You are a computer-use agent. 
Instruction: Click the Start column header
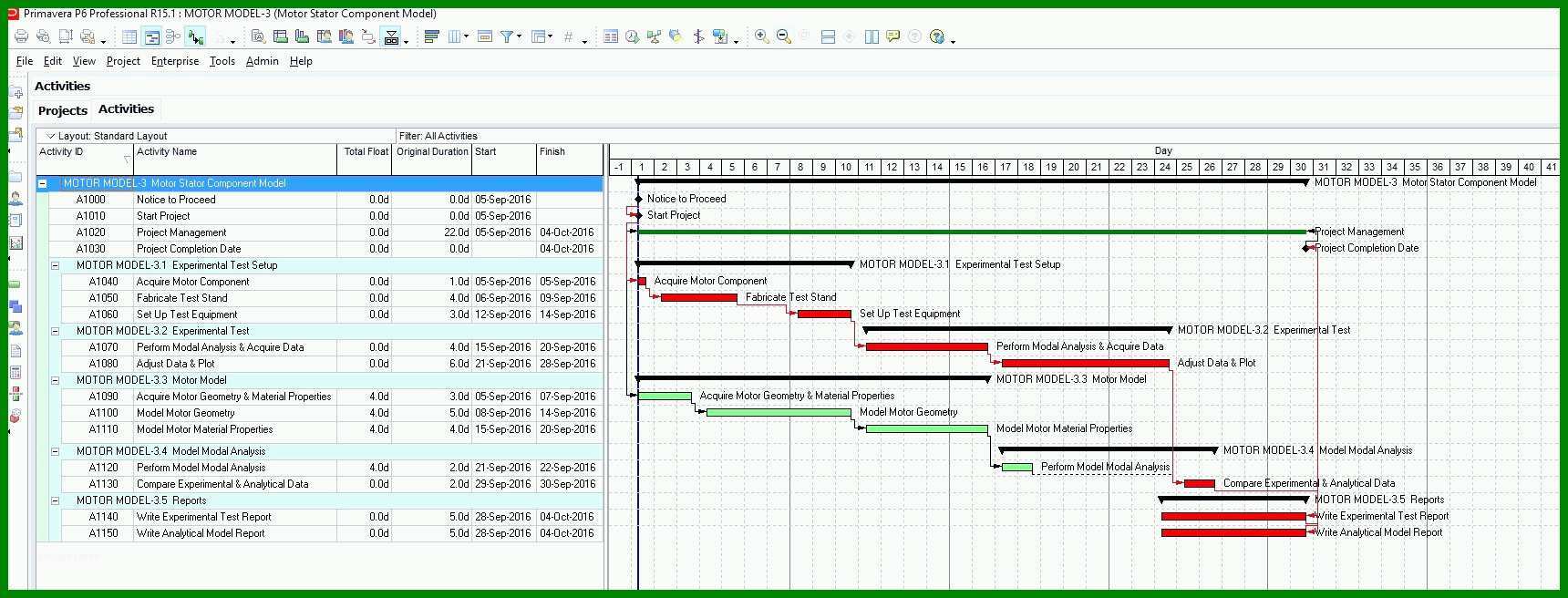(504, 159)
